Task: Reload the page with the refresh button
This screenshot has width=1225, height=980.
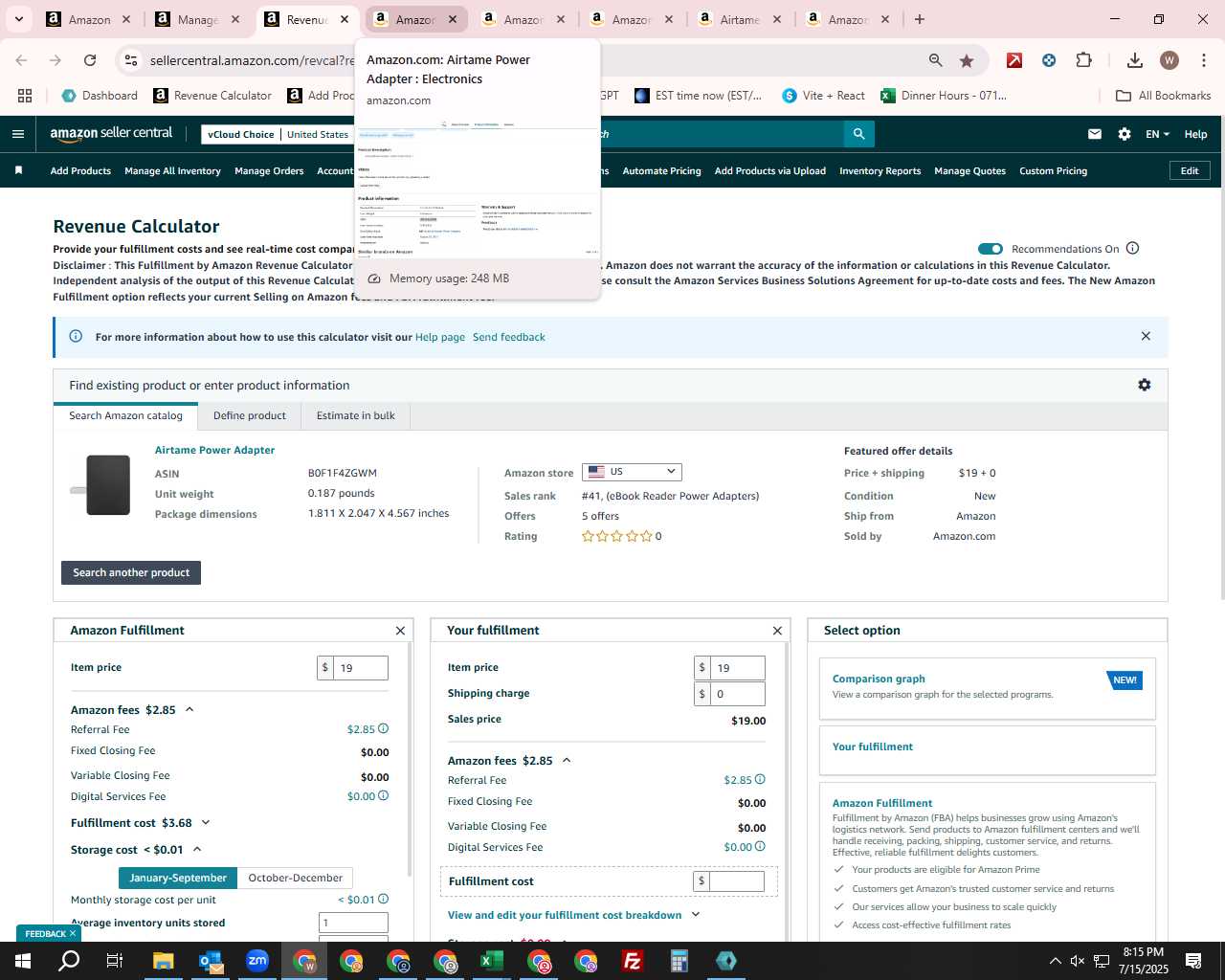Action: coord(90,60)
